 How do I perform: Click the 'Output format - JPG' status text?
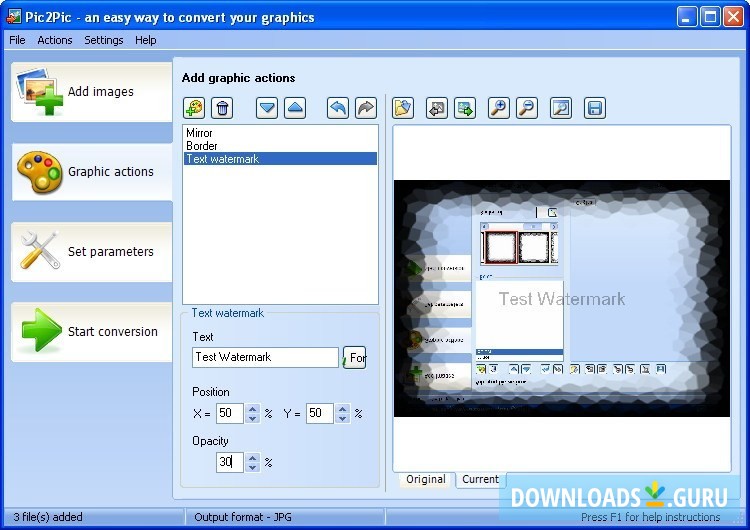243,517
